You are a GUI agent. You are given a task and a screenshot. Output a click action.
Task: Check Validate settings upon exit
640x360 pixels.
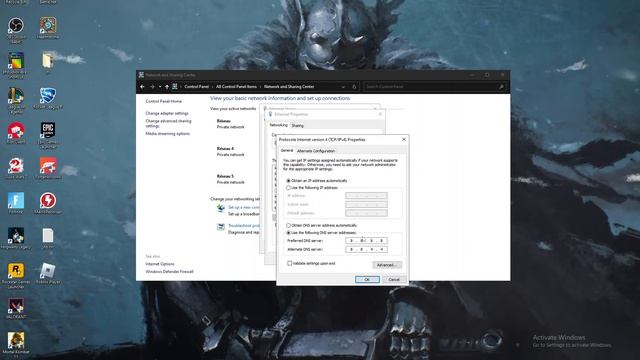pos(290,263)
